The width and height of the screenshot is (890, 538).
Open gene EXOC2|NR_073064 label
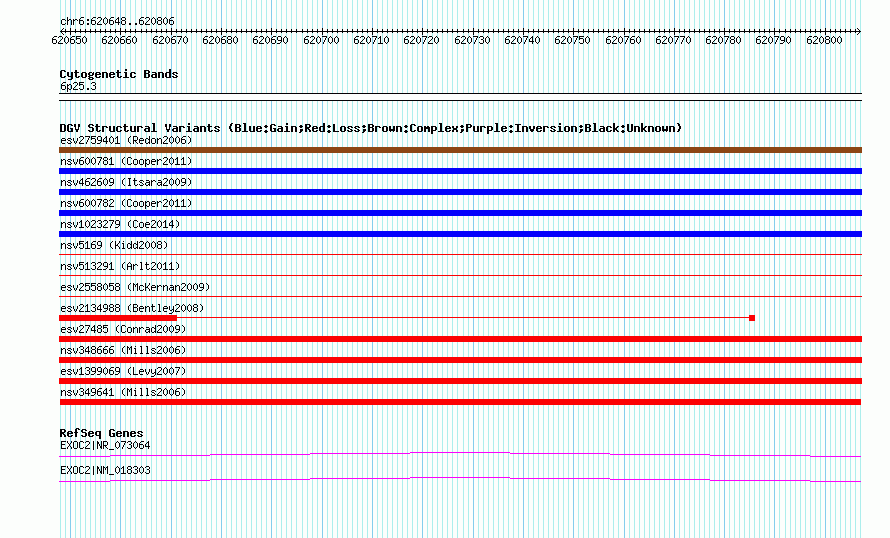[x=105, y=445]
